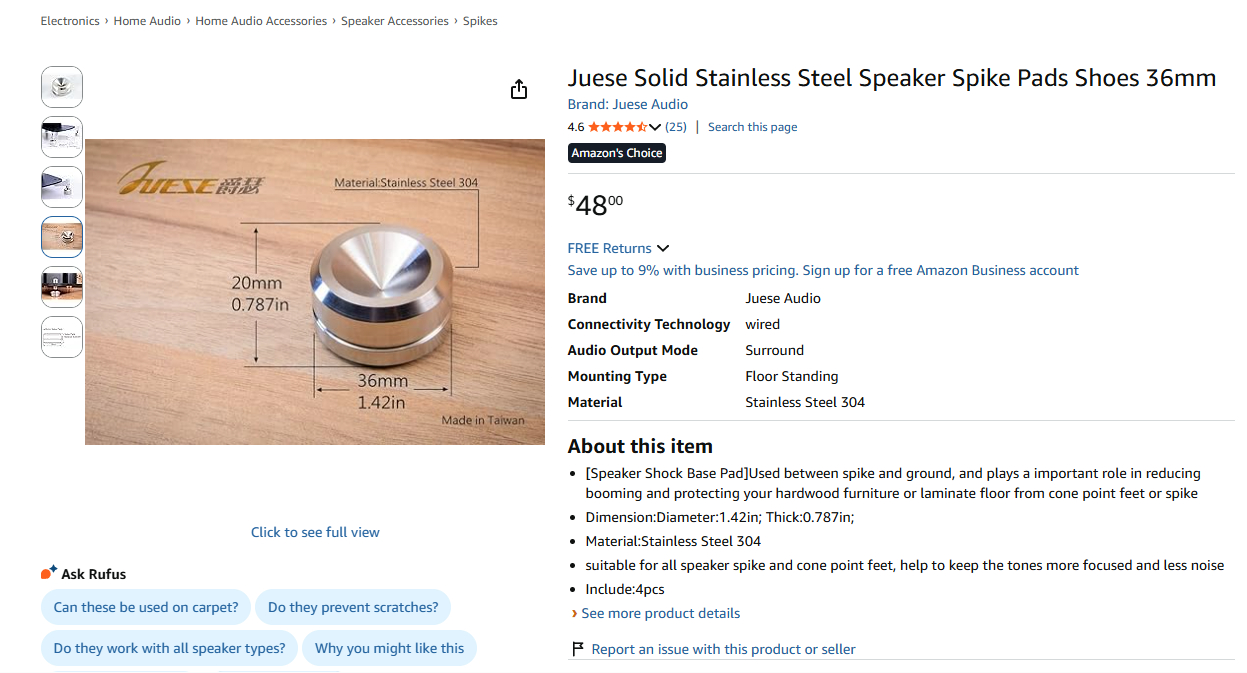Ask Rufus: Can these be used on carpet?
This screenshot has height=673, width=1247.
point(146,607)
